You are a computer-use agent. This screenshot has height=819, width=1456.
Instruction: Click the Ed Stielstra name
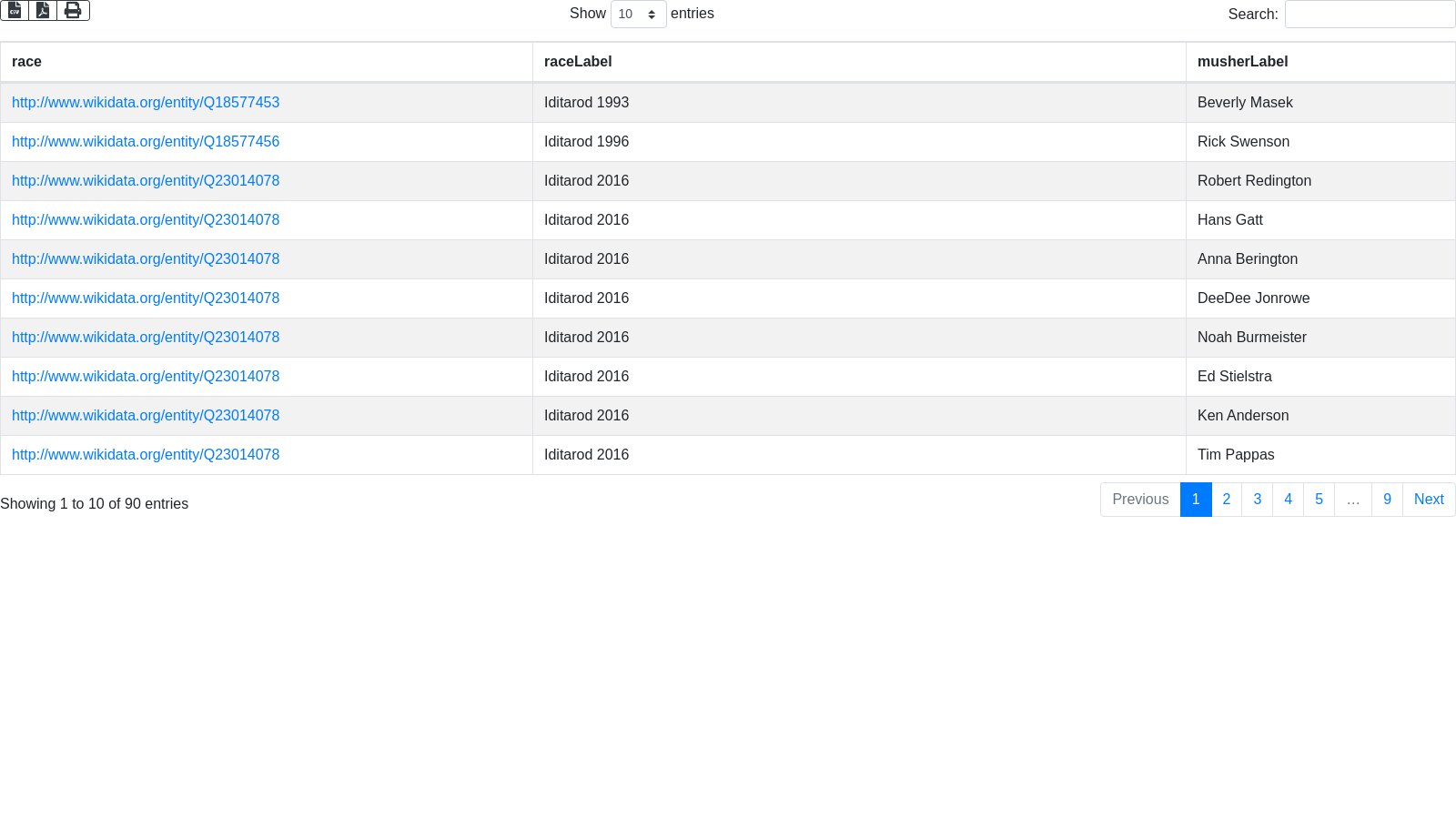(x=1235, y=377)
